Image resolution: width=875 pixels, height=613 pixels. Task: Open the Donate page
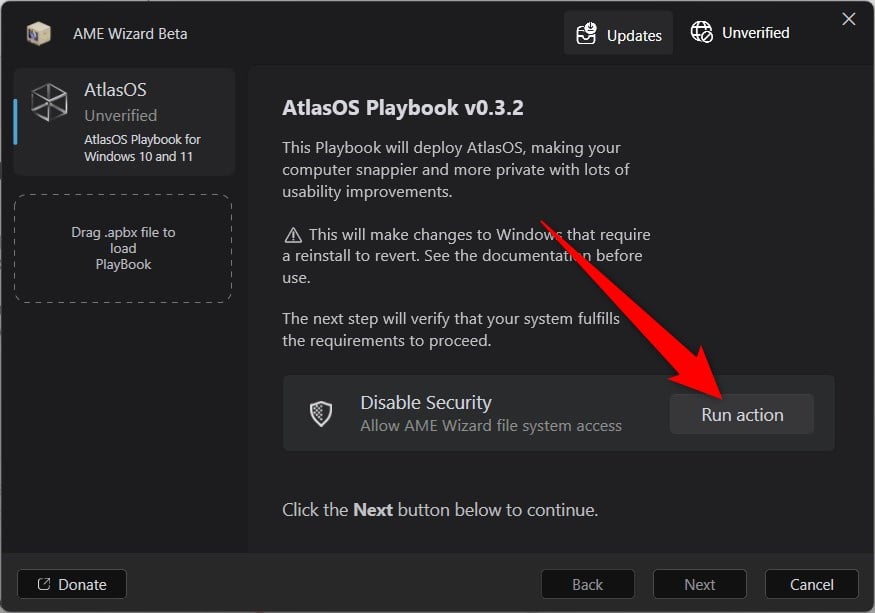[71, 583]
